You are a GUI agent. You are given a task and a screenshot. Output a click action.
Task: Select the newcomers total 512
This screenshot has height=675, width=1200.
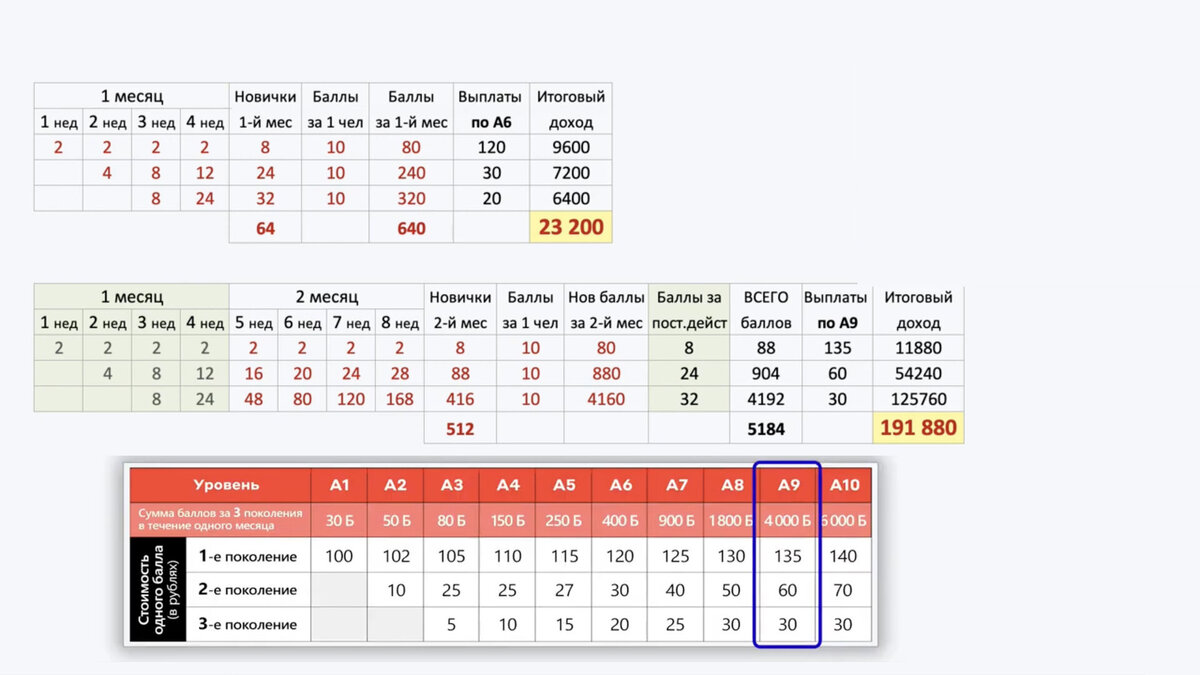[x=461, y=429]
